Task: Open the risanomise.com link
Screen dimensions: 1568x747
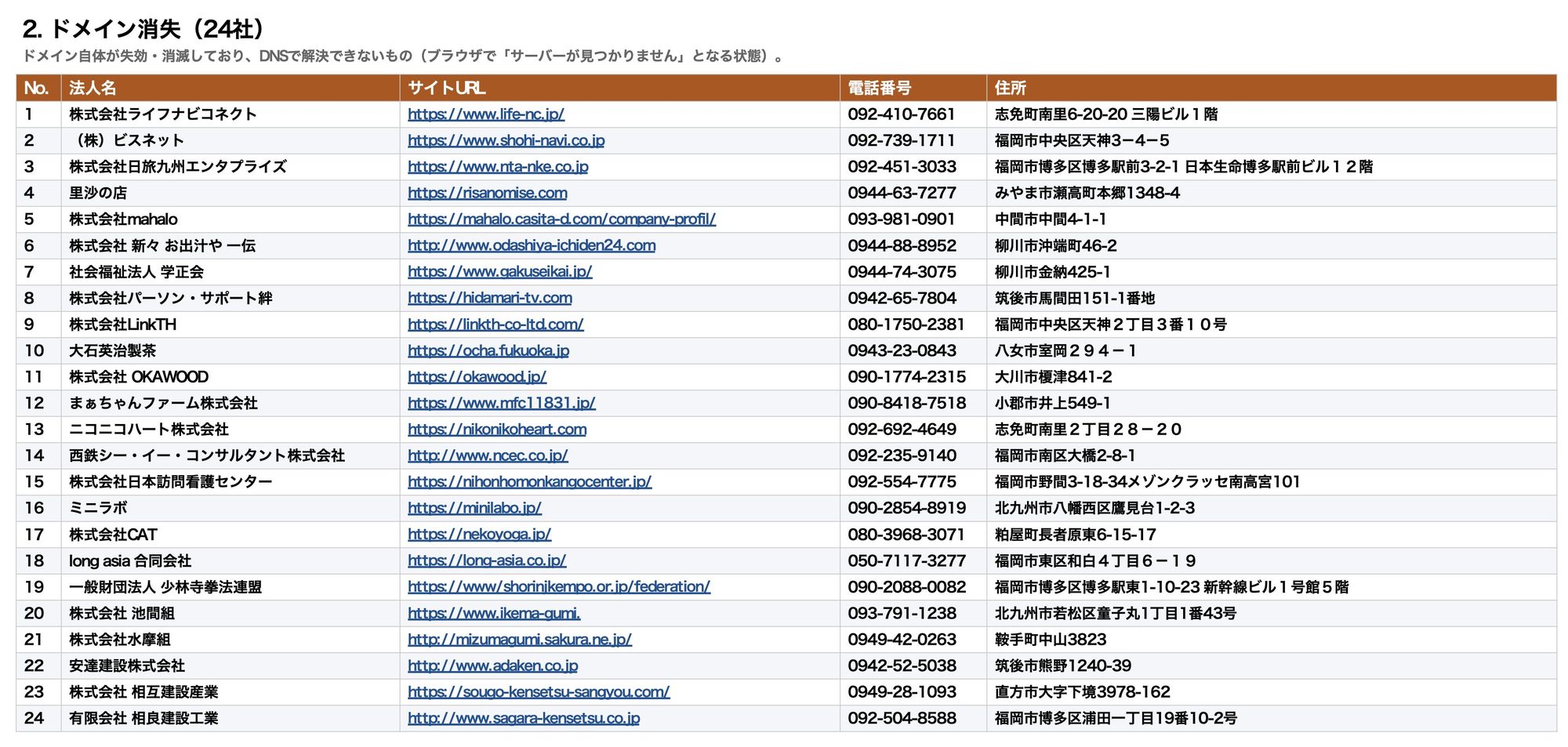Action: (487, 194)
